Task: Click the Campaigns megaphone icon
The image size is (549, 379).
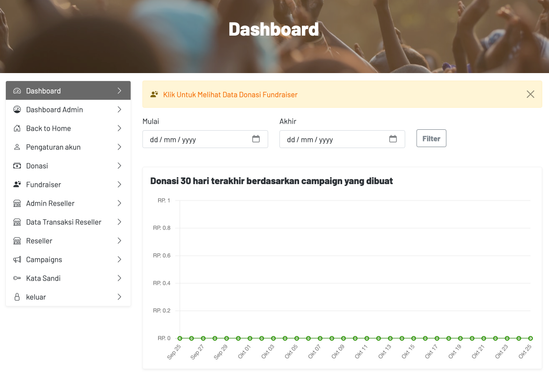Action: 17,259
